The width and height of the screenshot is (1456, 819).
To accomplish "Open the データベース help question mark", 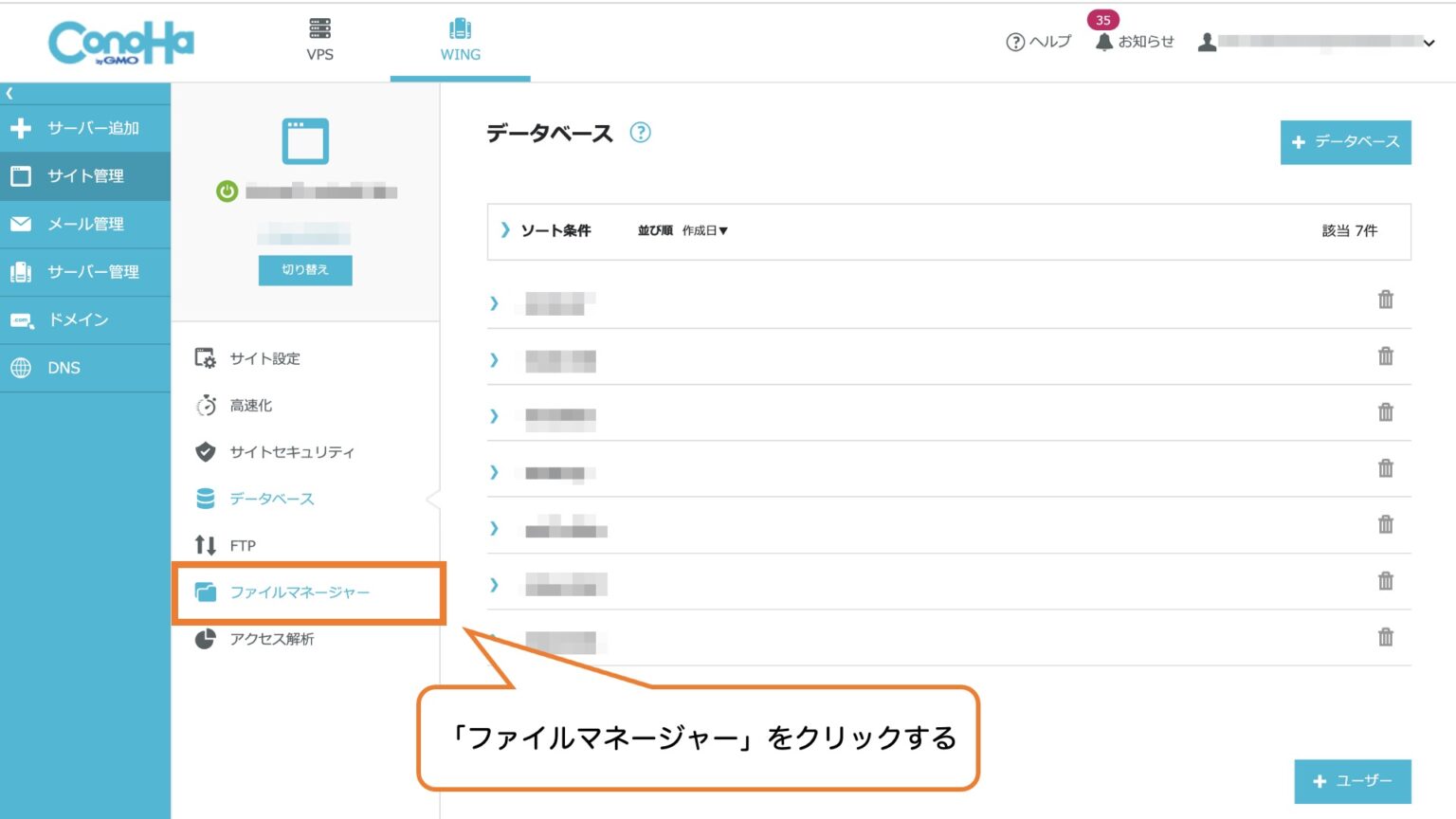I will point(641,133).
